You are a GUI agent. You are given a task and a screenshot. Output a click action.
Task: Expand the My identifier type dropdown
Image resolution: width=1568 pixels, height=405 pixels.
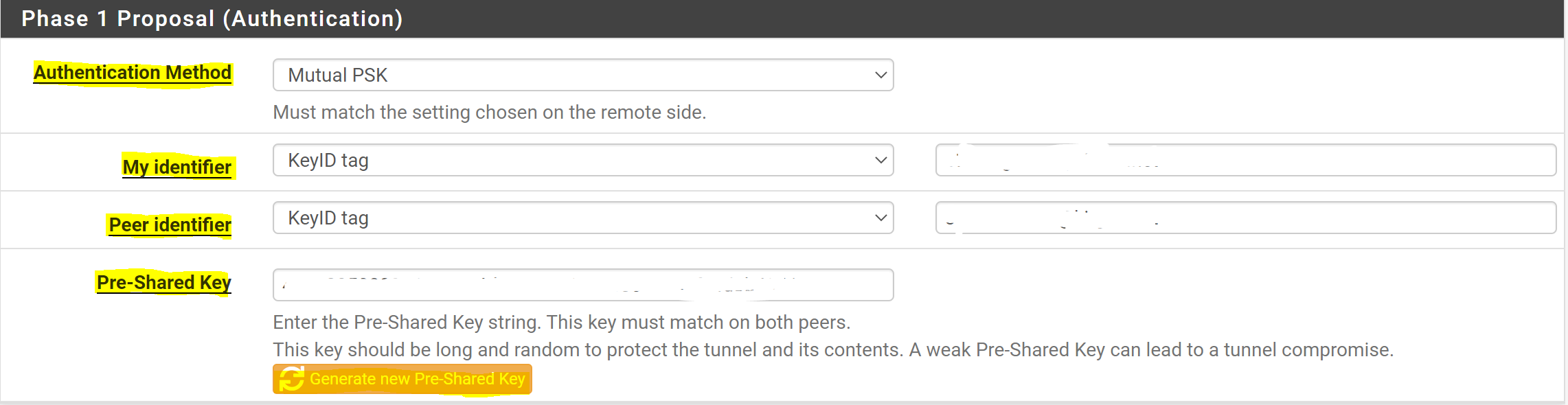point(582,160)
